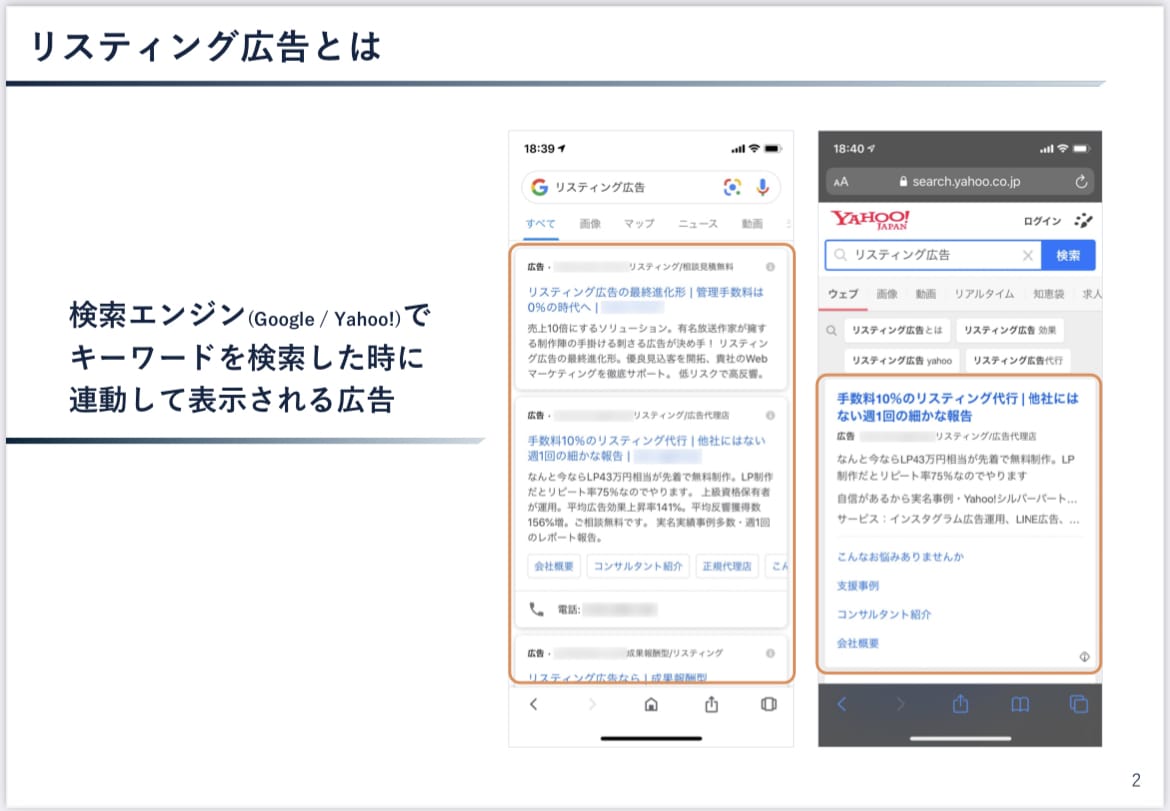Tap コンサルタント紹介 chip in Google ad
The image size is (1170, 811).
[x=638, y=566]
